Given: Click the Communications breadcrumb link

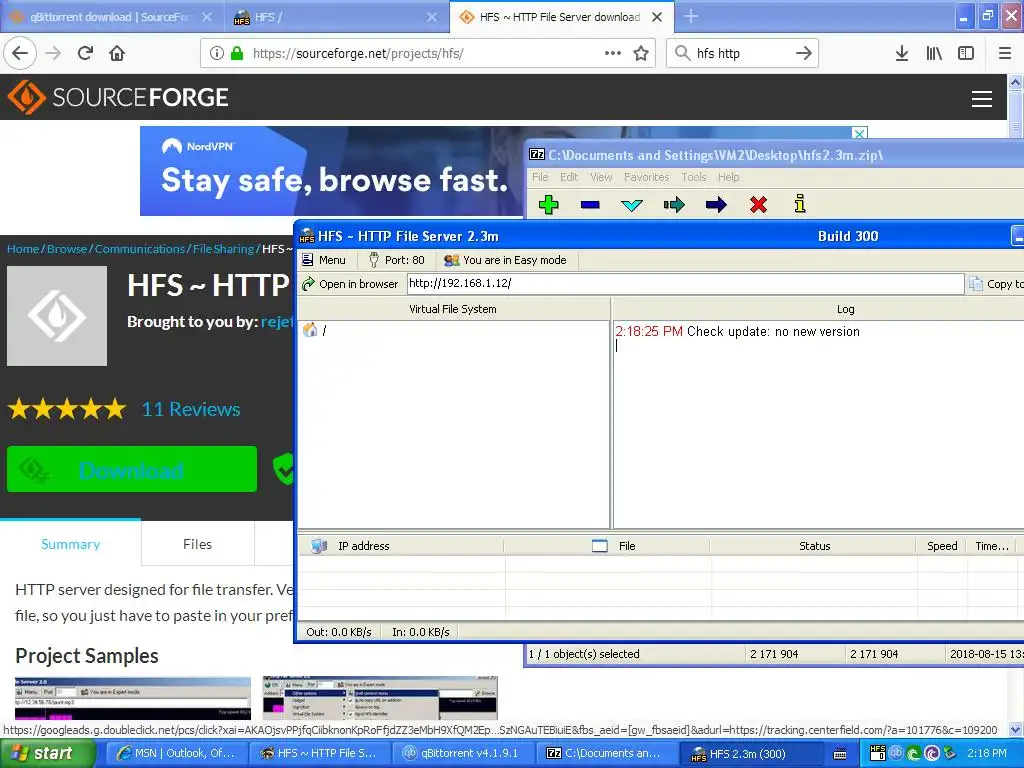Looking at the screenshot, I should [x=140, y=249].
